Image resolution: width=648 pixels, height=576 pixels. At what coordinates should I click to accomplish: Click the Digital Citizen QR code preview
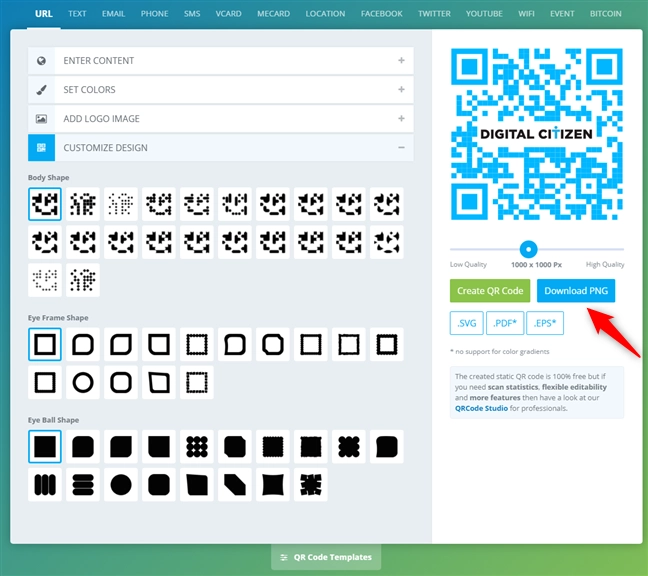tap(536, 134)
